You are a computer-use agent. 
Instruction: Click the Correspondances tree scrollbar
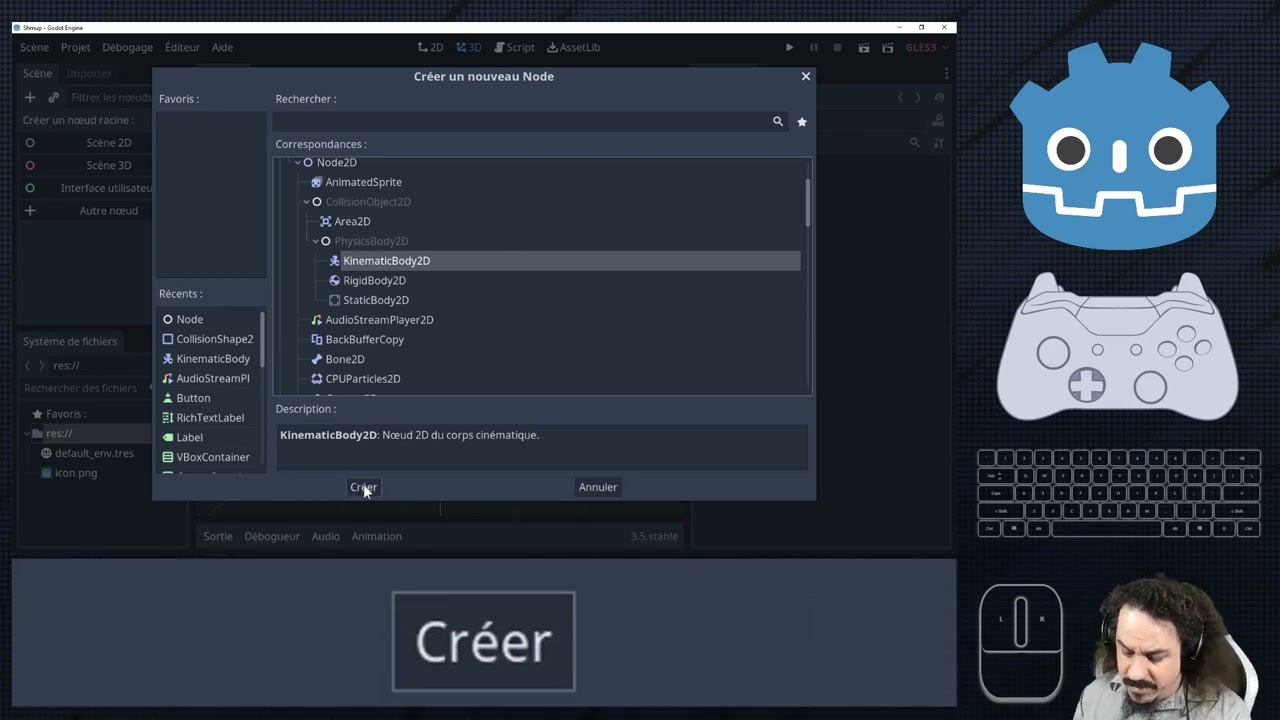(807, 203)
